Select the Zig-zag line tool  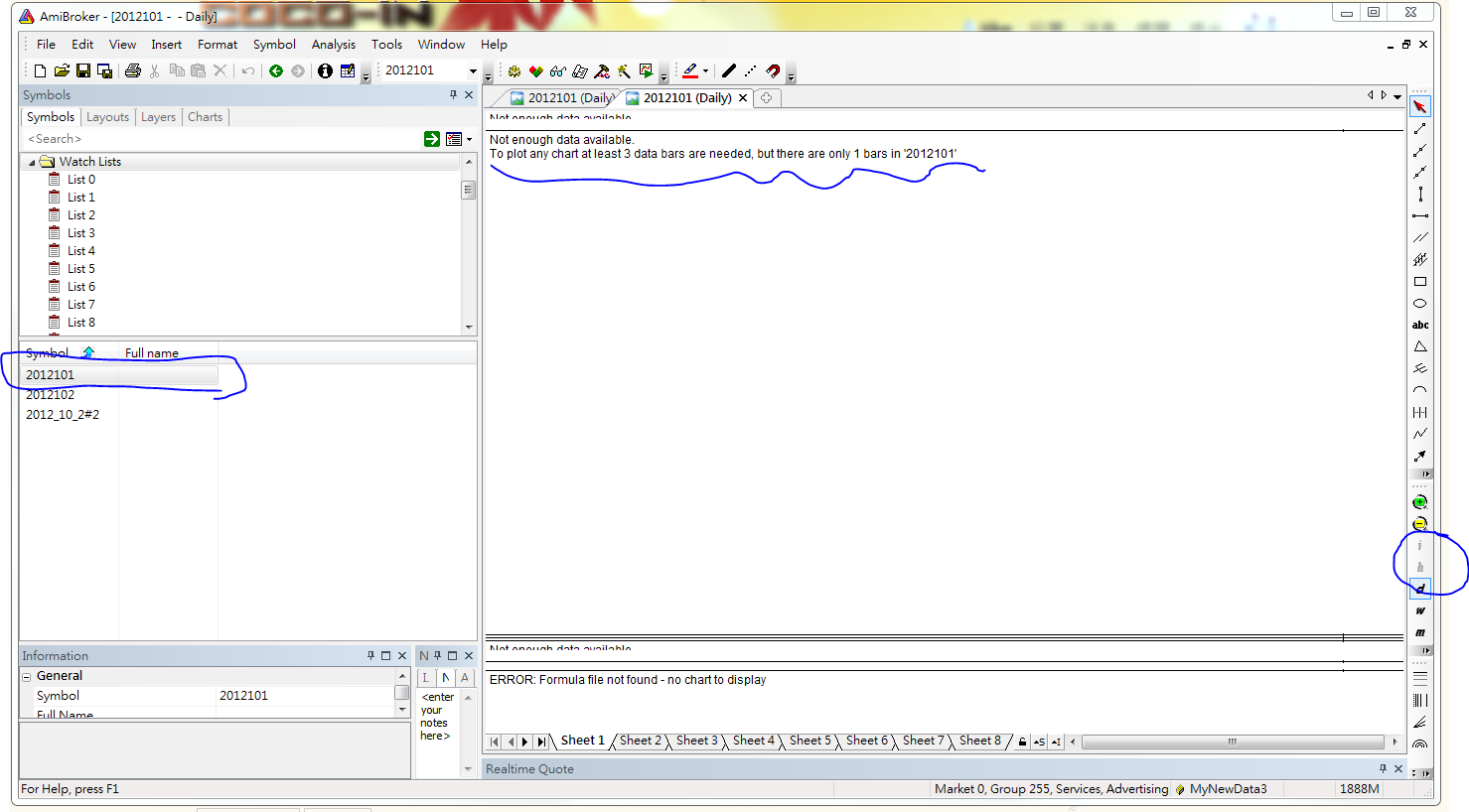[x=1420, y=434]
